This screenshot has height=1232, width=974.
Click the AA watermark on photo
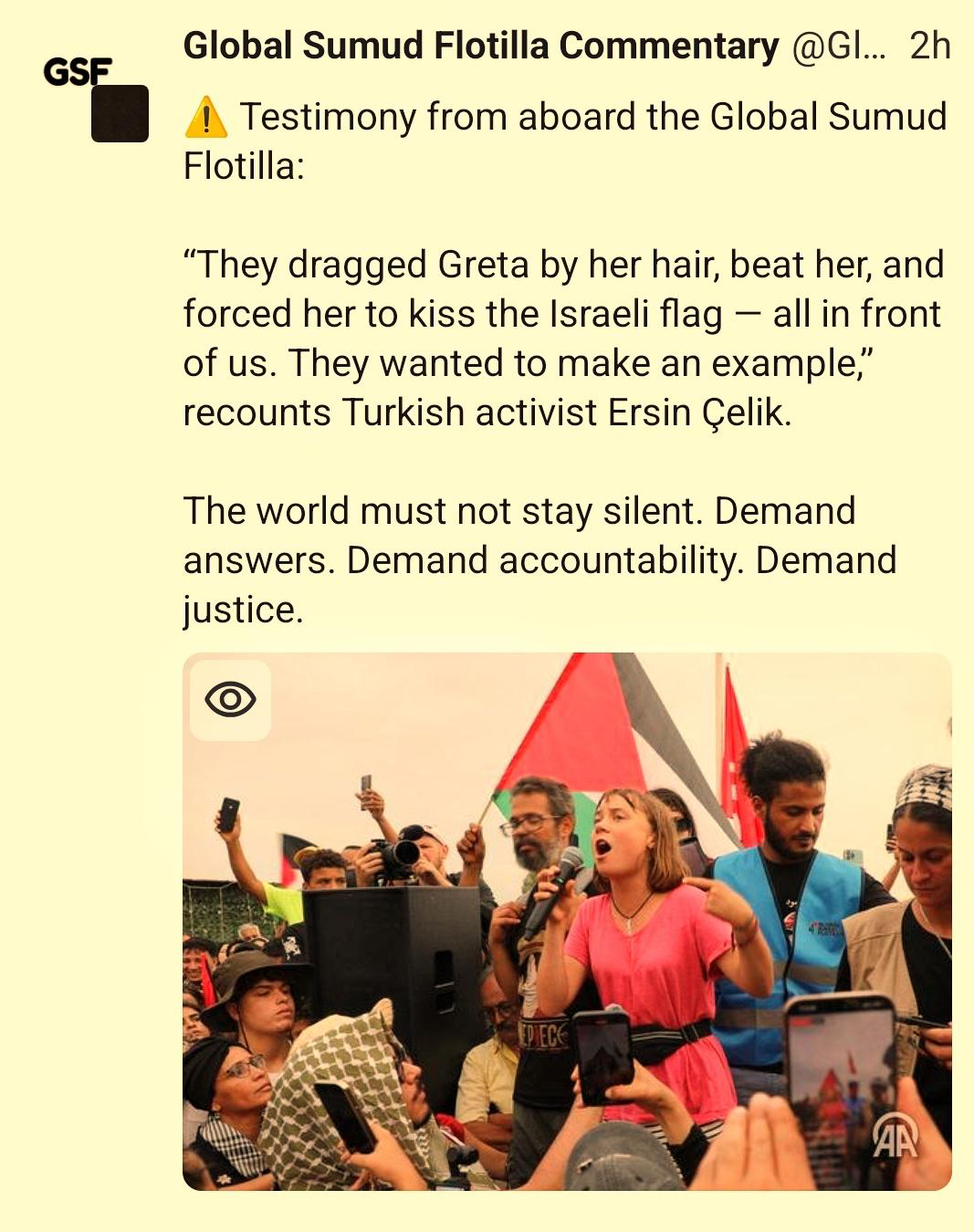coord(895,1137)
